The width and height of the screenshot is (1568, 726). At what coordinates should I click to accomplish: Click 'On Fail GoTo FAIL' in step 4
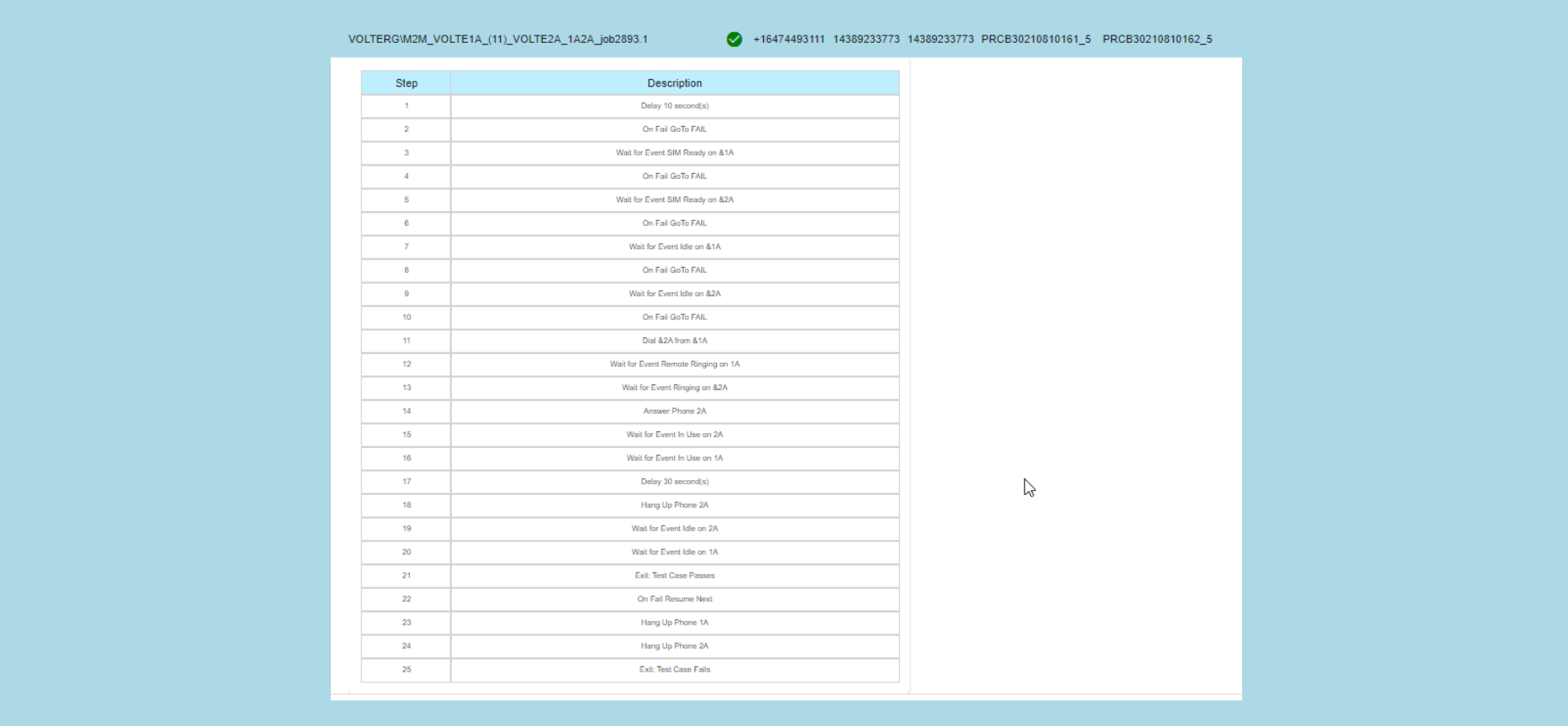(675, 177)
